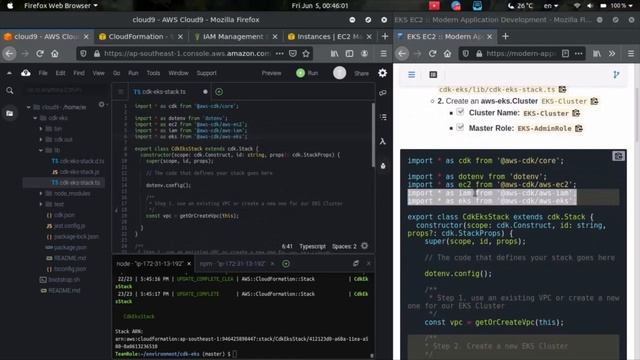Open the Firefox Web Browser app menu
The image size is (640, 360).
point(61,5)
